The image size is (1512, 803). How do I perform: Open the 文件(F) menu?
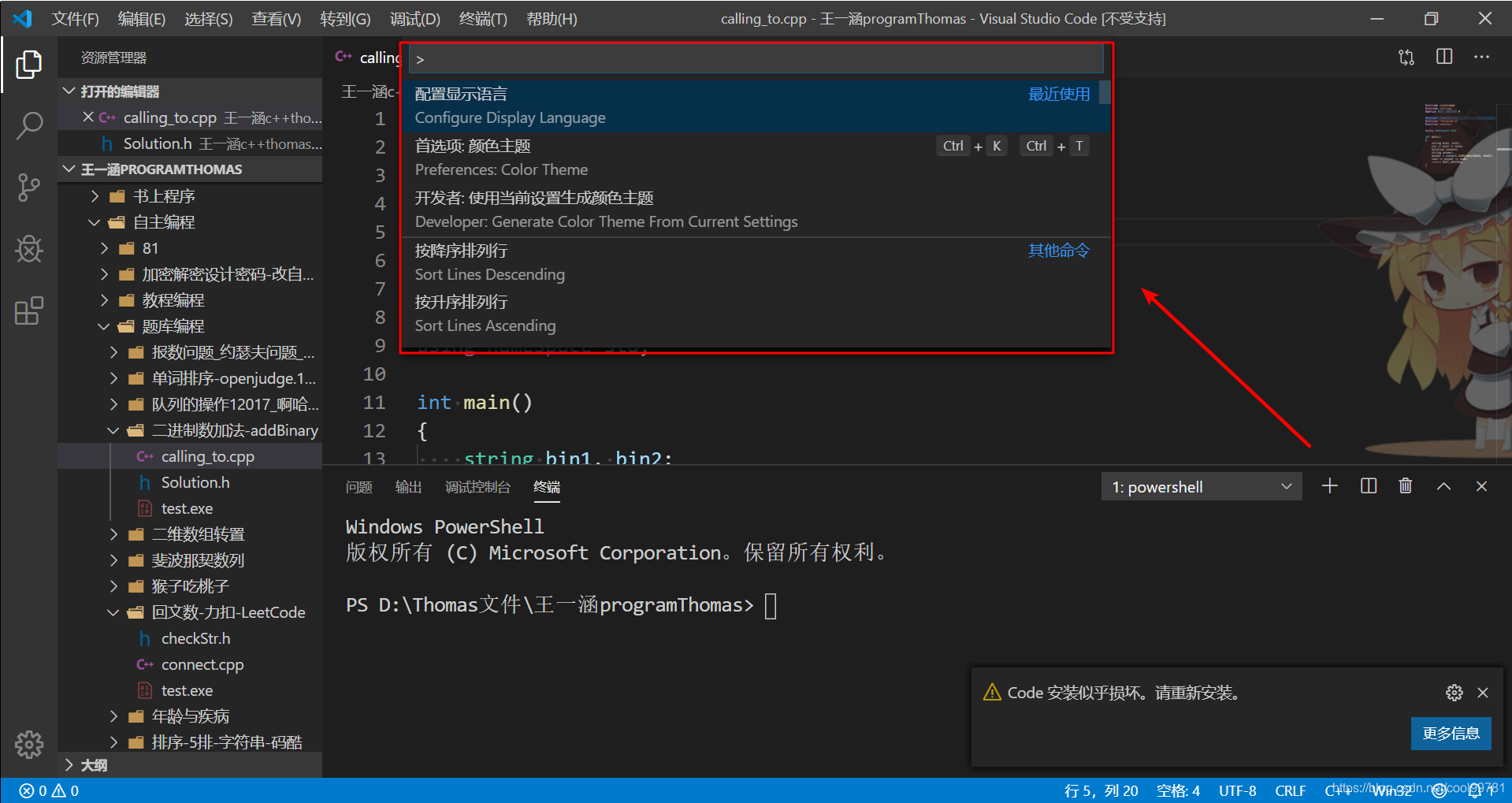click(x=76, y=19)
